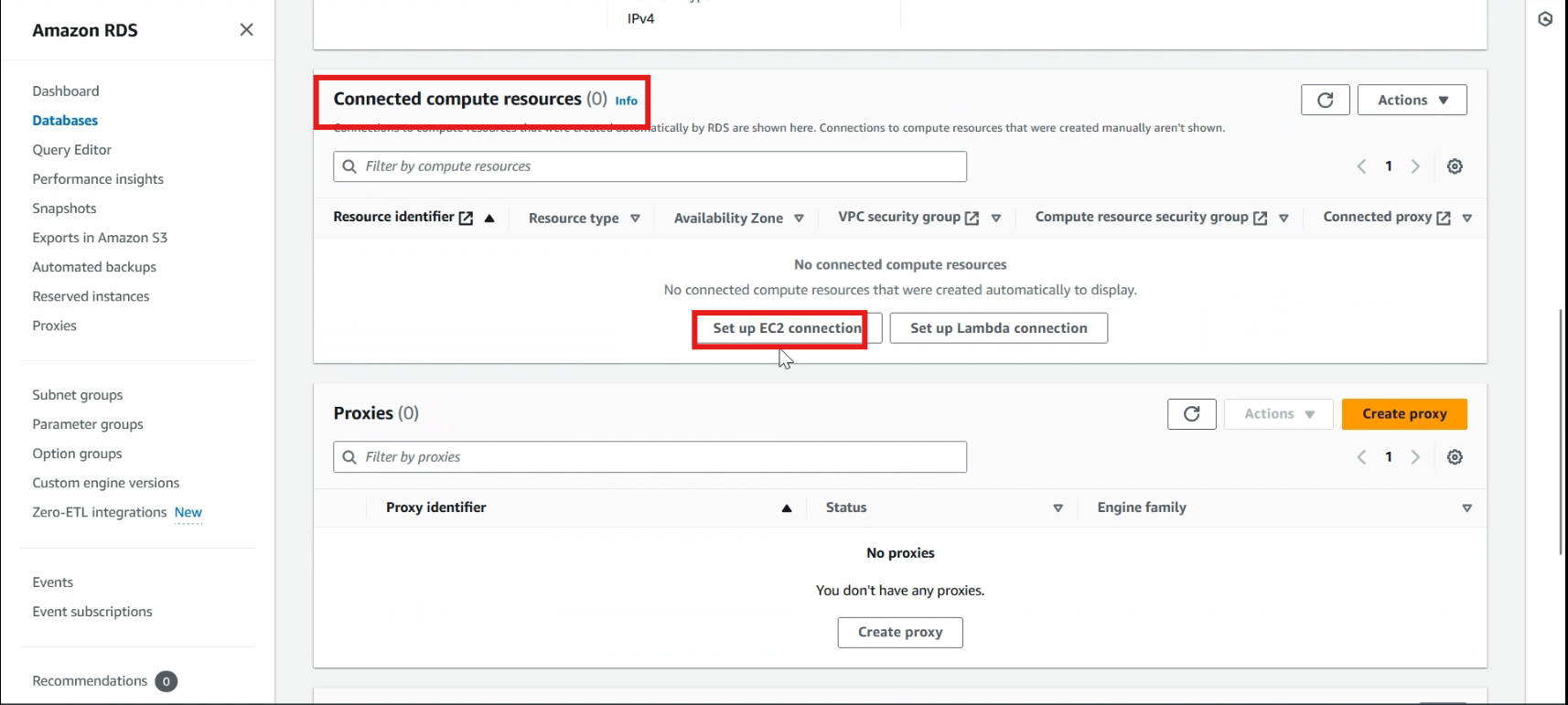Open connected compute resources preferences gear
This screenshot has height=705, width=1568.
[1455, 166]
